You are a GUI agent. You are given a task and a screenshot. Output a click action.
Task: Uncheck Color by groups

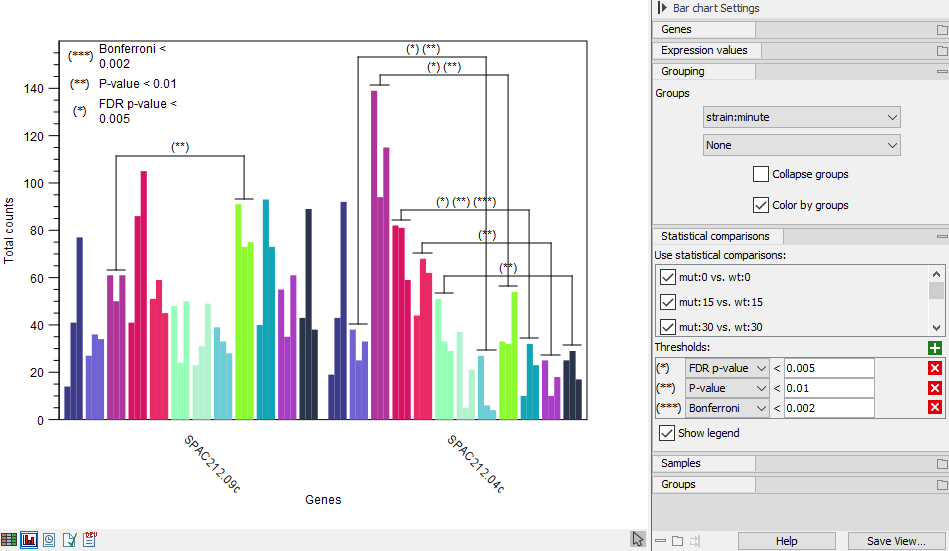point(761,205)
